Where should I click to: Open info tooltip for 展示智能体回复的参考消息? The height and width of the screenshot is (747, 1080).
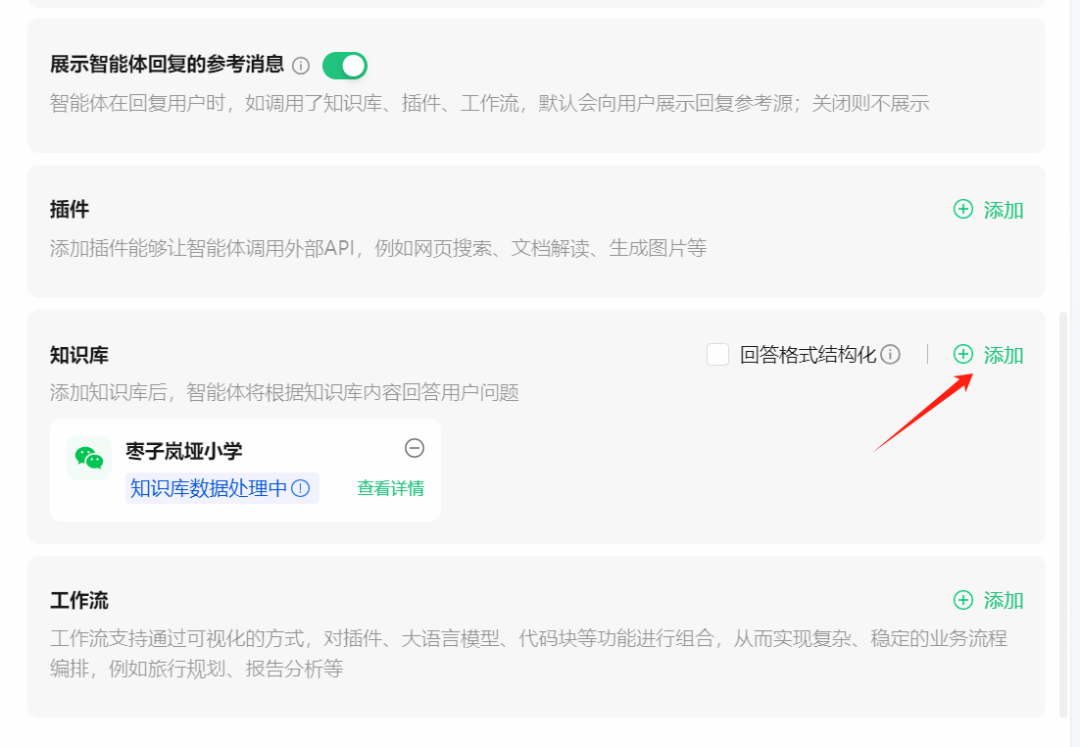point(302,65)
